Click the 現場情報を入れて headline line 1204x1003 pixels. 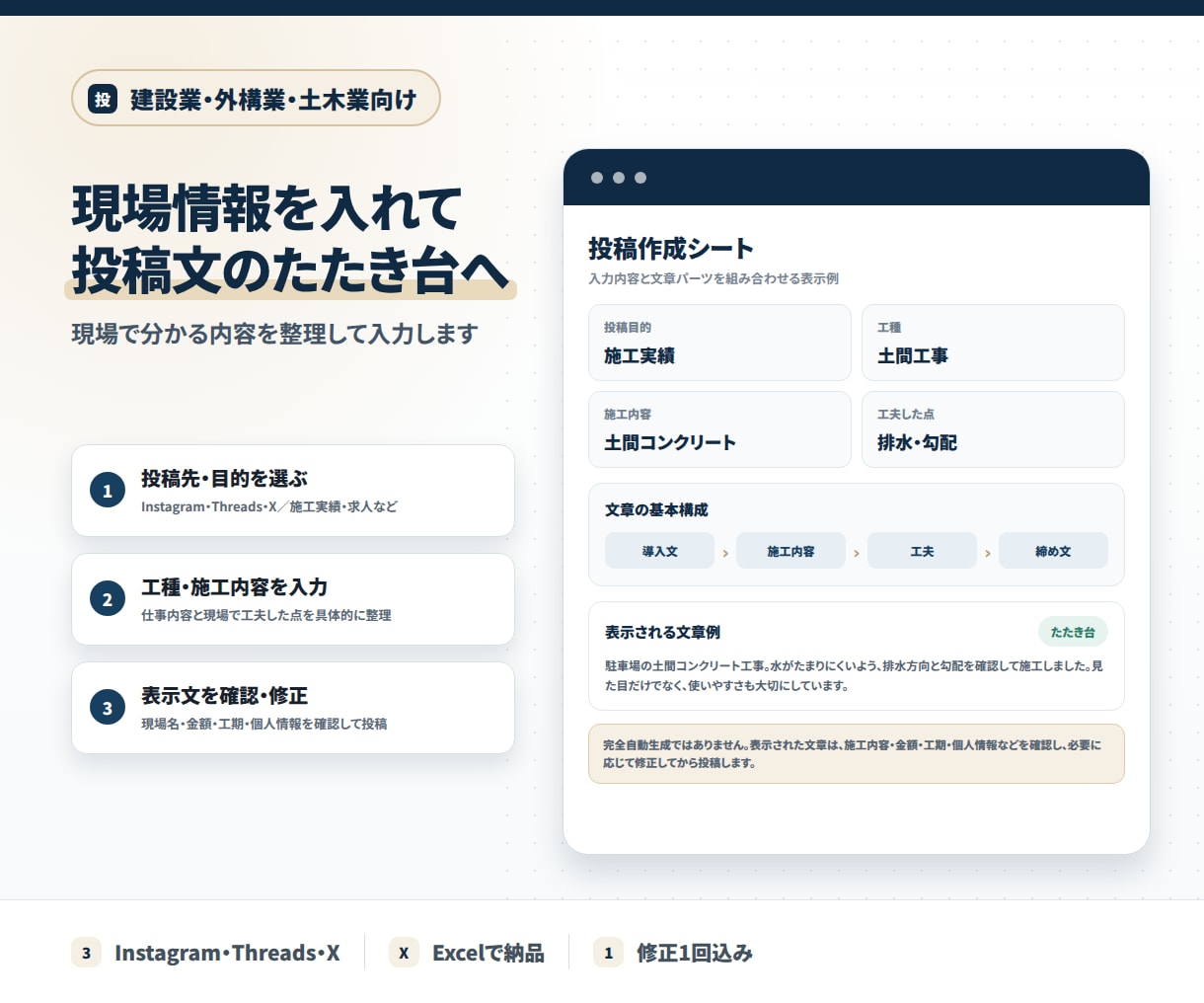pos(266,208)
